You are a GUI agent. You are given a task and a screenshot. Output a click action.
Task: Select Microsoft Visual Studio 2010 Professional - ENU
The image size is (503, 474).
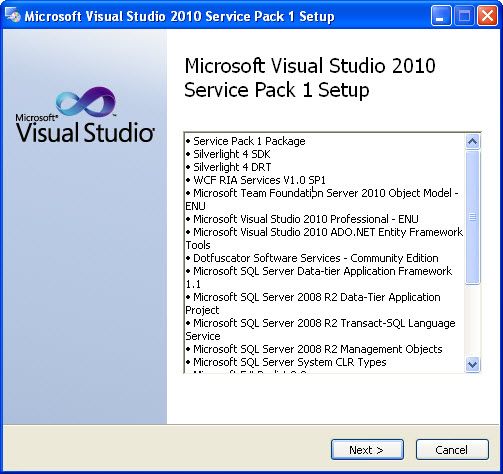point(302,219)
